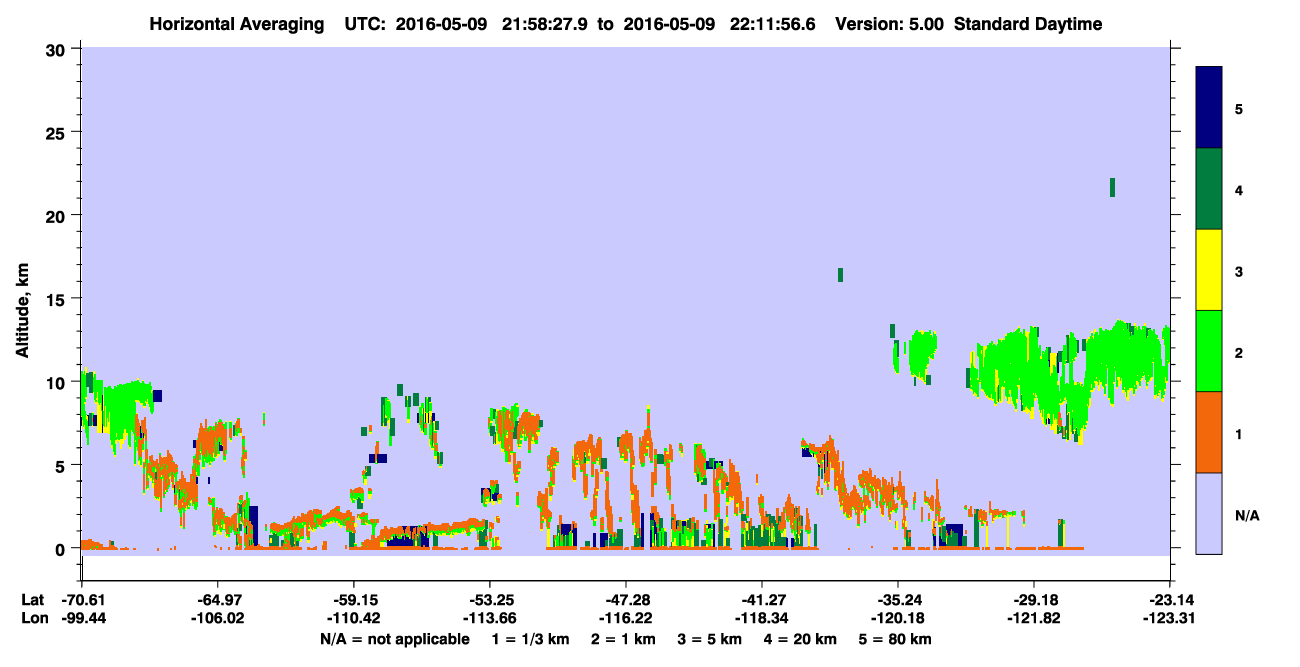
Task: Click the legend note 'N/A = not applicable'
Action: pyautogui.click(x=394, y=639)
